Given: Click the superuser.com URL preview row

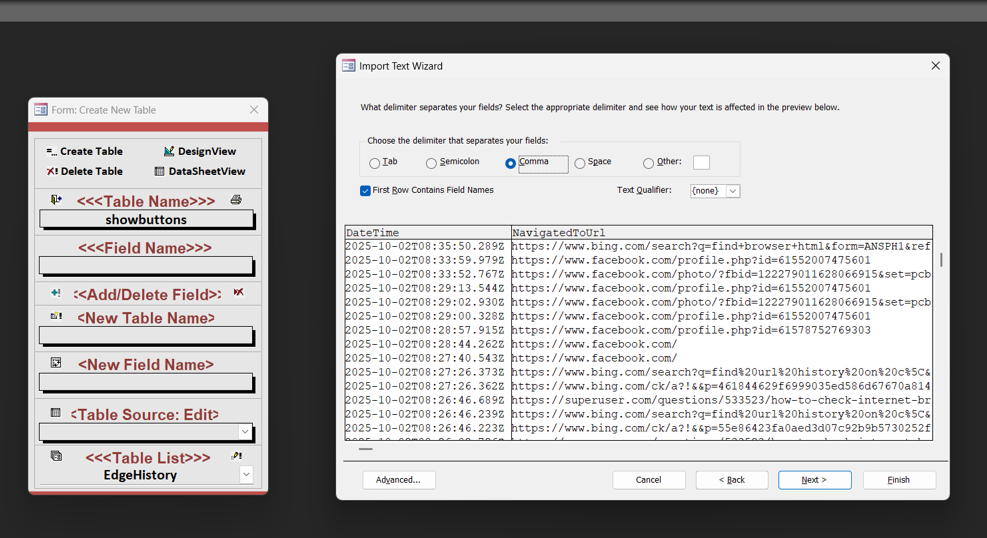Looking at the screenshot, I should tap(721, 400).
